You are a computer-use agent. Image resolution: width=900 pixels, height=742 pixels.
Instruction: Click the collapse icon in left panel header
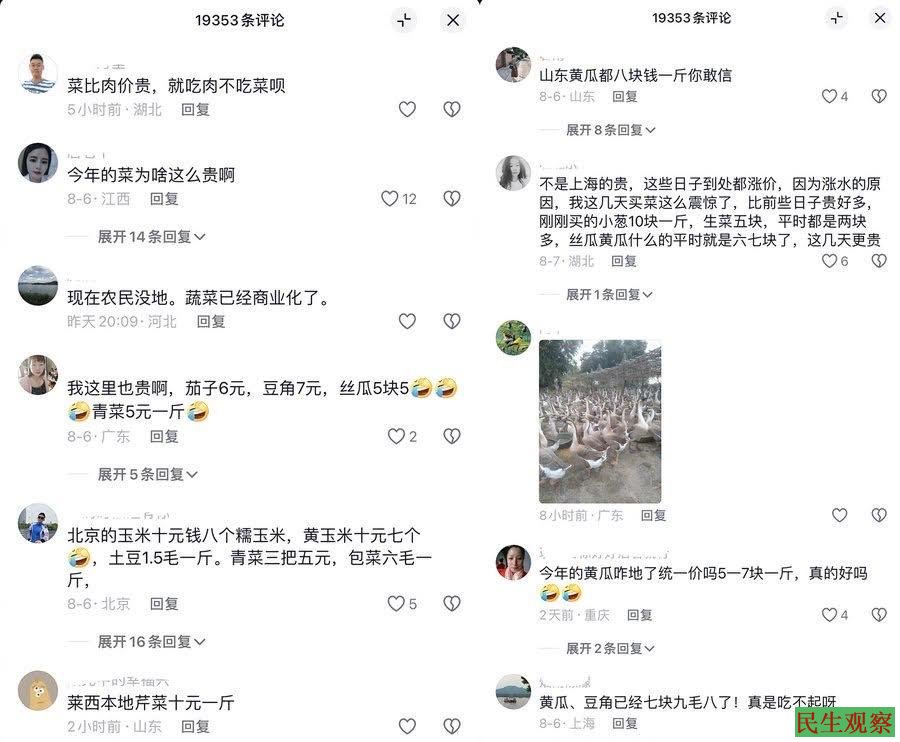tap(404, 21)
